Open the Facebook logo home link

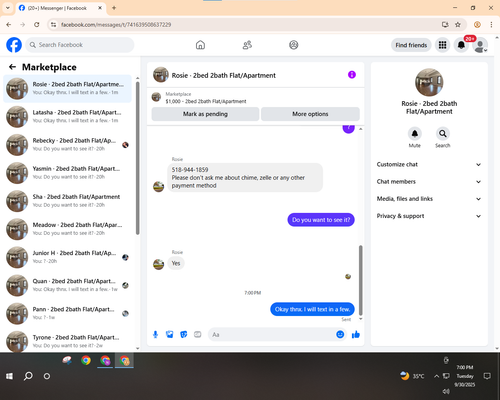click(x=14, y=45)
